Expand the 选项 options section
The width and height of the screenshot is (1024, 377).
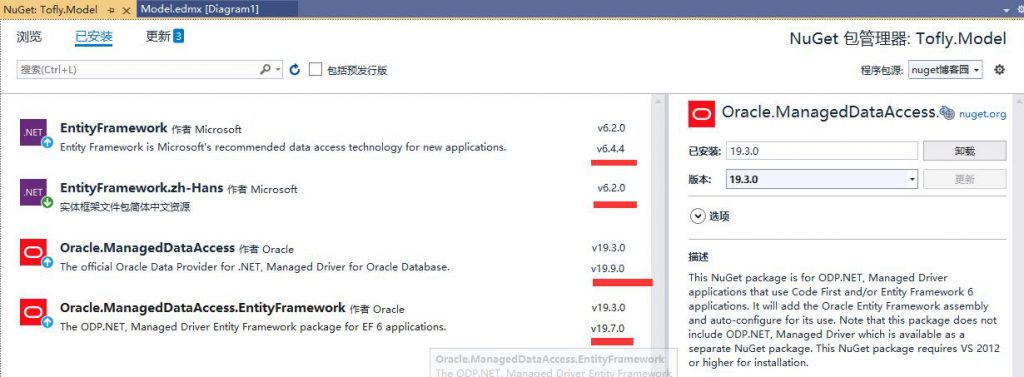(x=697, y=216)
